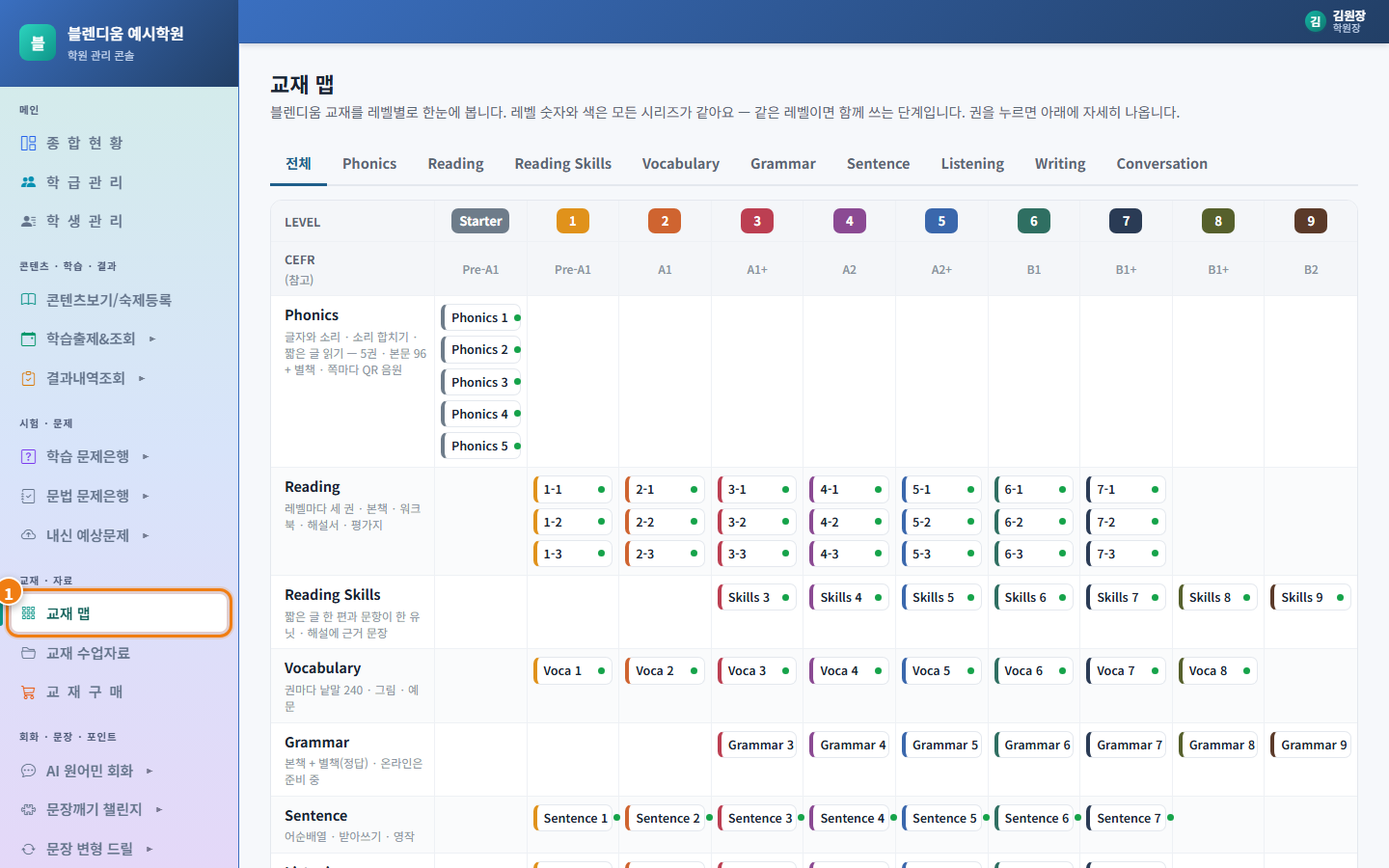Click the 블렌디움 logo icon
Viewport: 1389px width, 868px height.
point(38,42)
